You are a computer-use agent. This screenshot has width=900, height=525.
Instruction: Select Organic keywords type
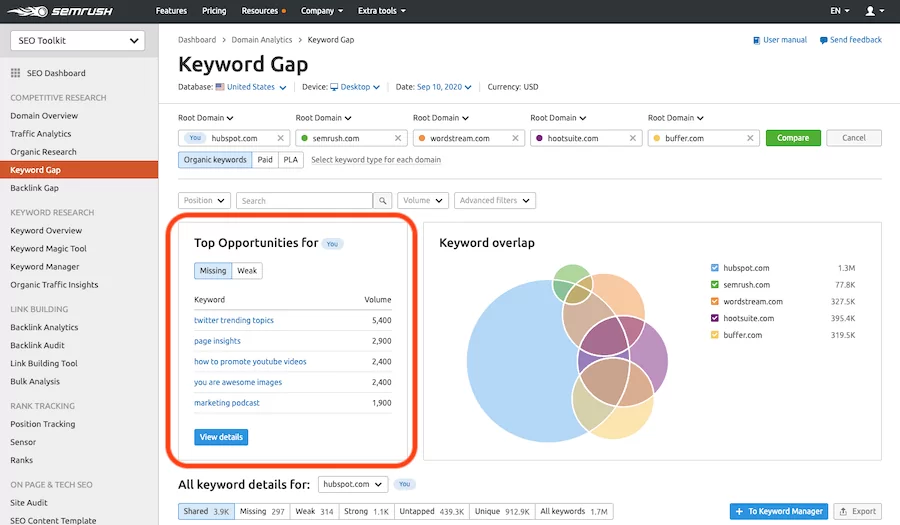(x=215, y=160)
